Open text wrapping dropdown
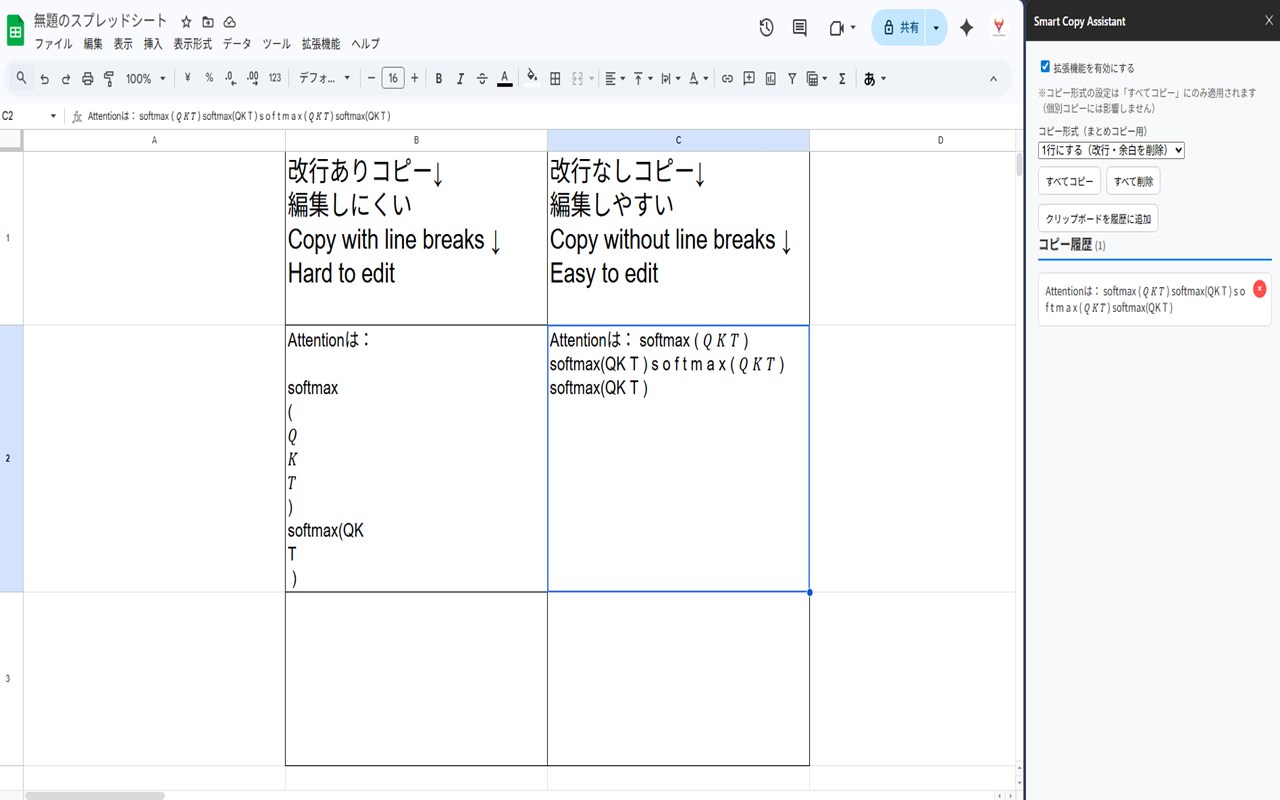 click(670, 78)
